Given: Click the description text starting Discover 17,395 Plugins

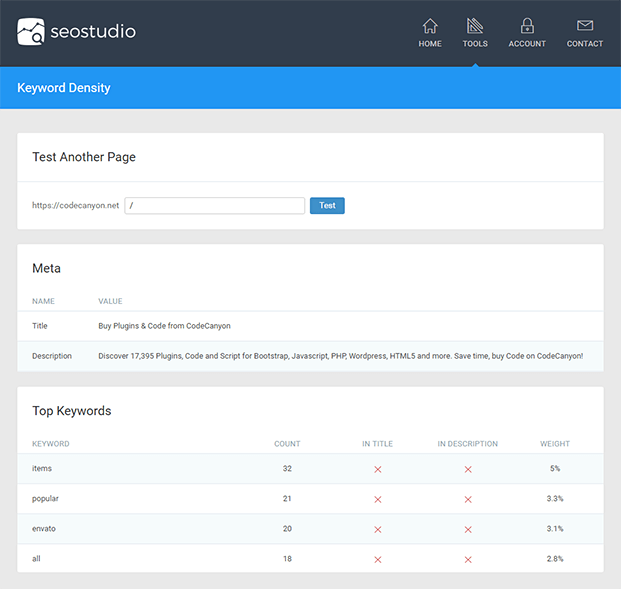Looking at the screenshot, I should pos(341,356).
